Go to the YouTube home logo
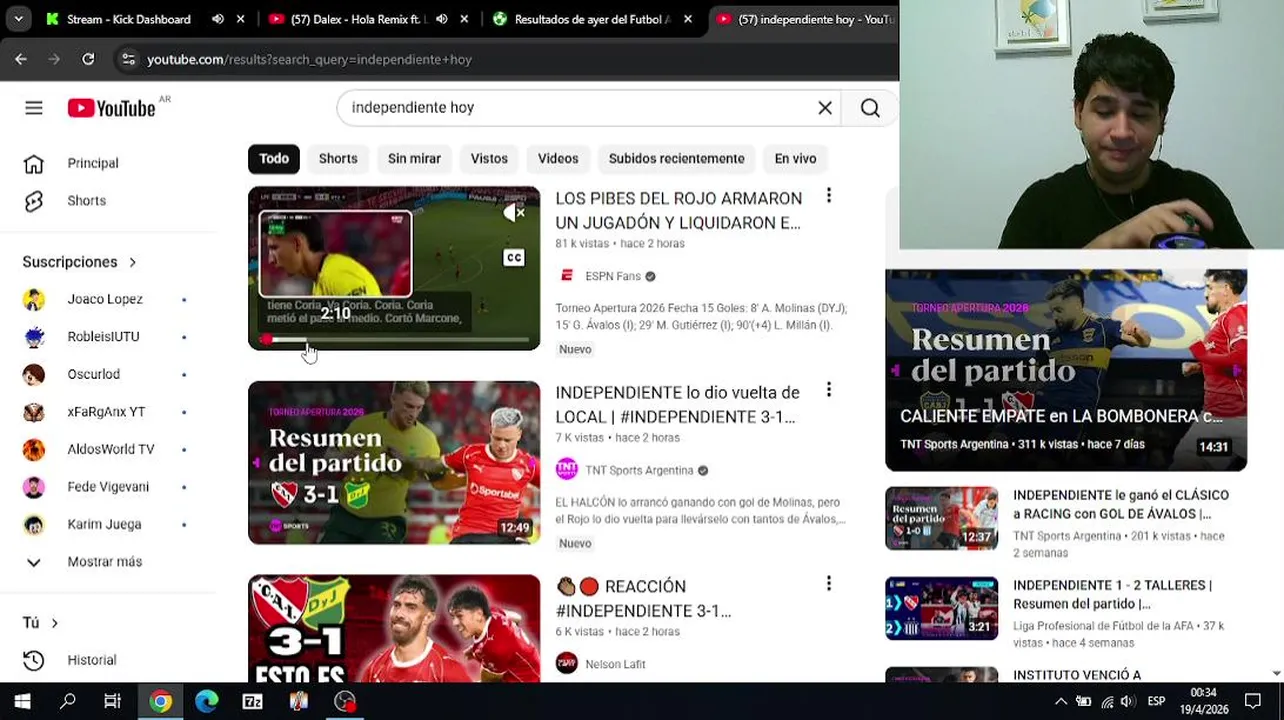Screen dimensions: 1284x720 point(111,108)
